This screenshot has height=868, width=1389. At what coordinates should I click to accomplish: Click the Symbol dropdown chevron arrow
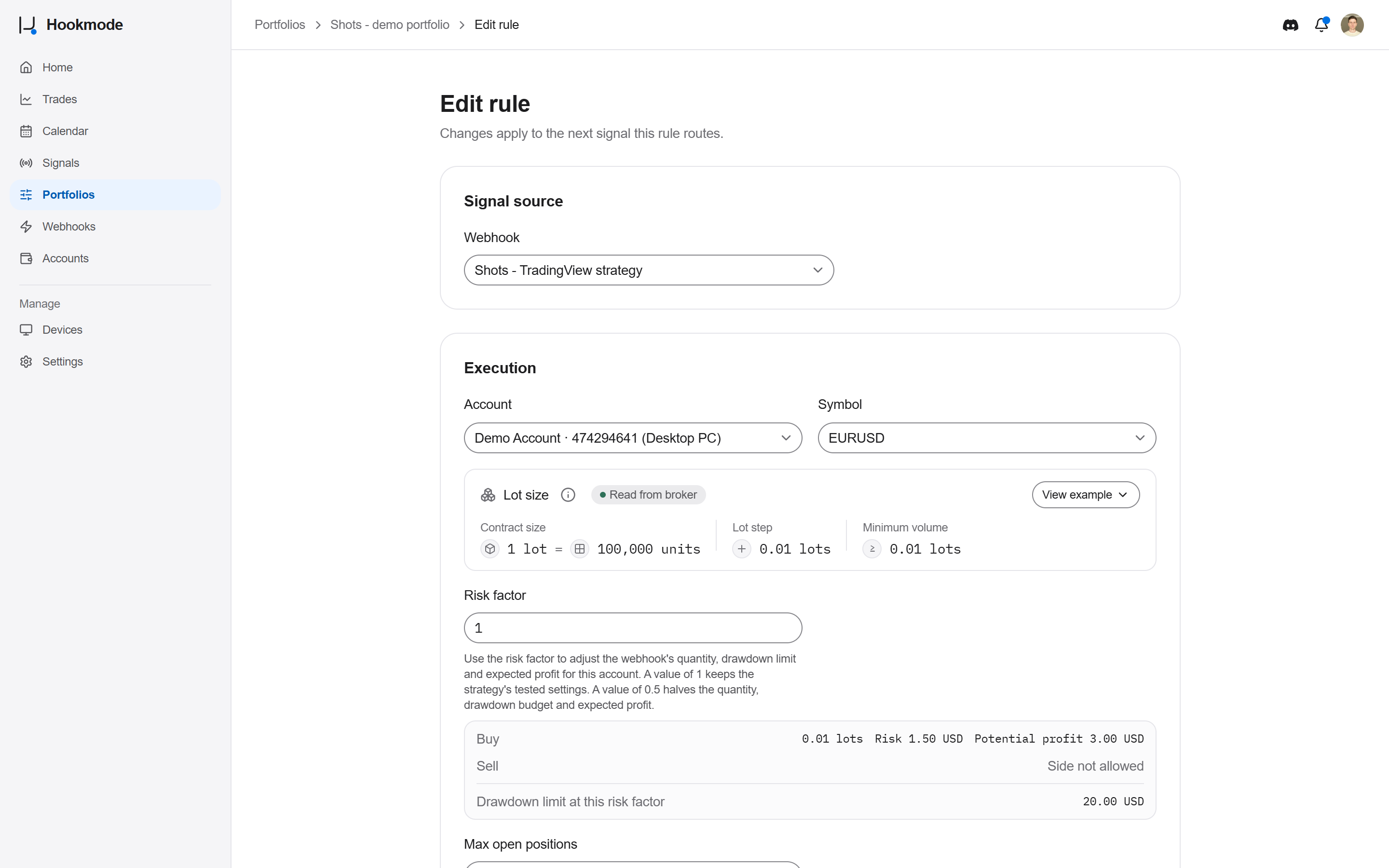click(x=1140, y=438)
